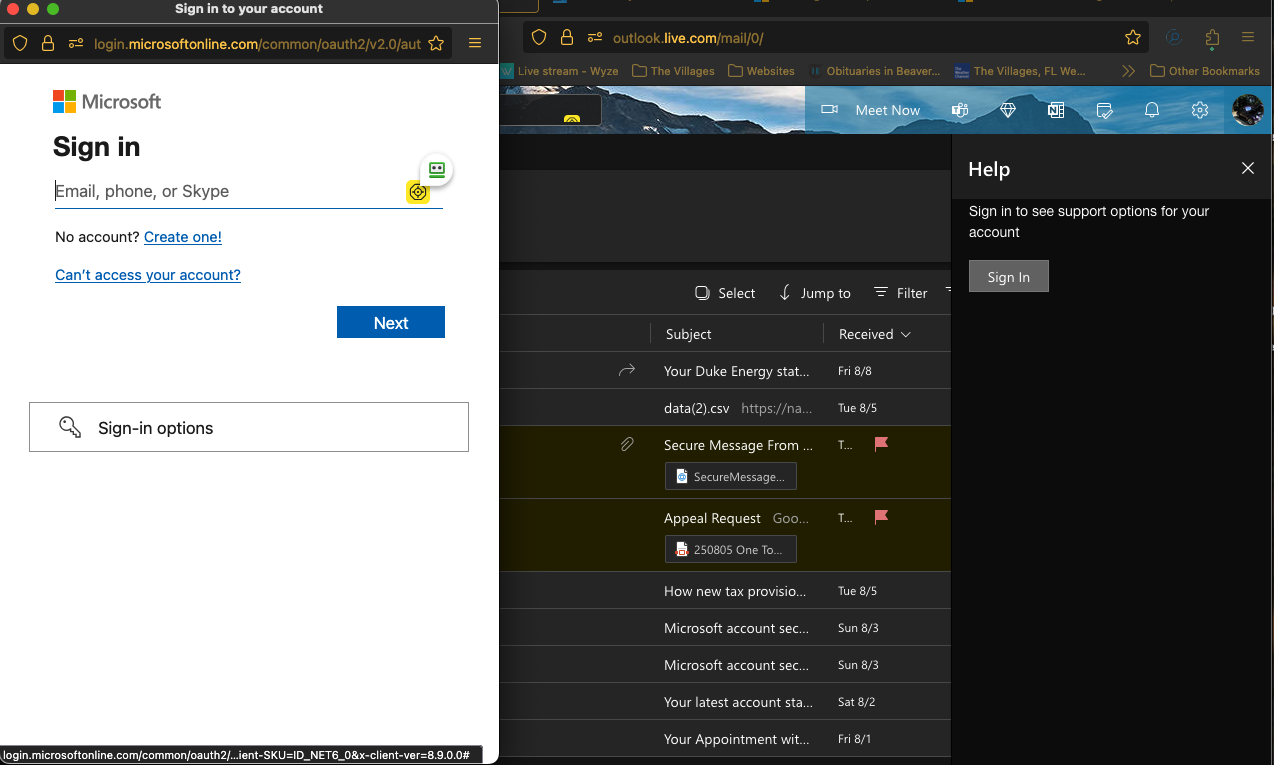The image size is (1274, 765).
Task: Click blurred extension icon in Outlook toolbar
Action: tap(1174, 37)
